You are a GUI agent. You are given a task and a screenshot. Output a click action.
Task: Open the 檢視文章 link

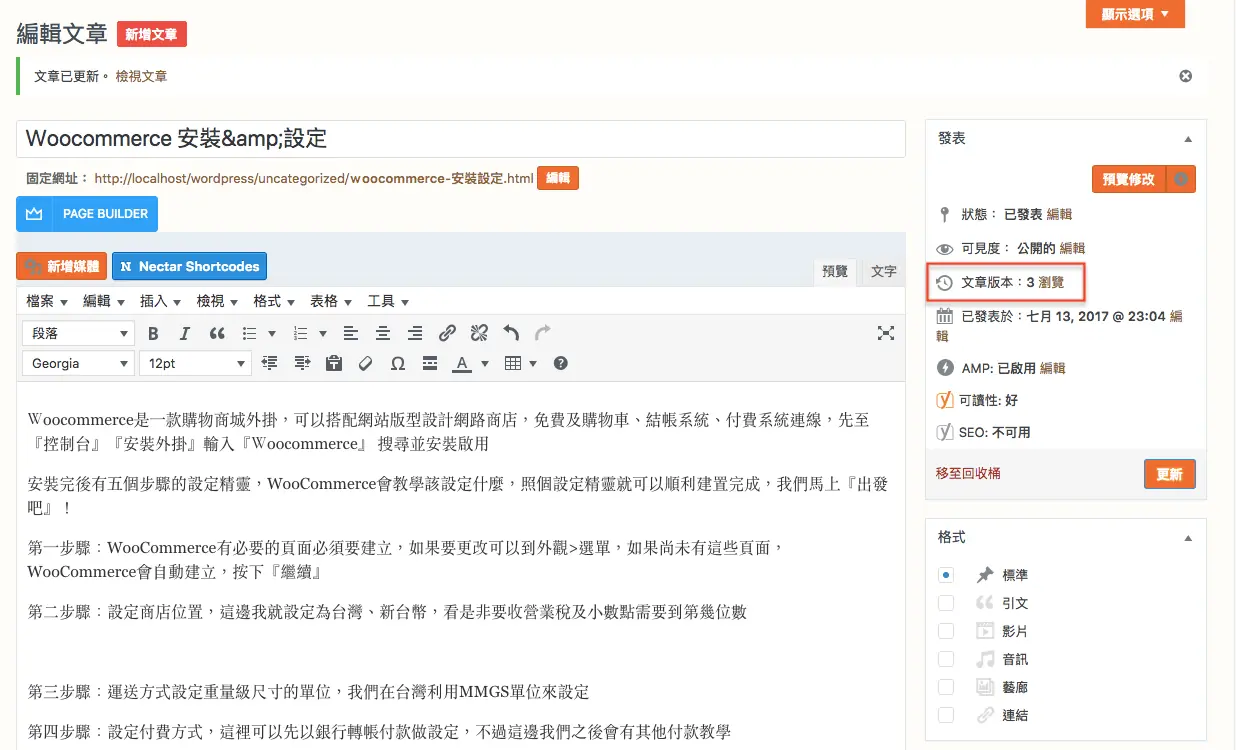tap(142, 76)
